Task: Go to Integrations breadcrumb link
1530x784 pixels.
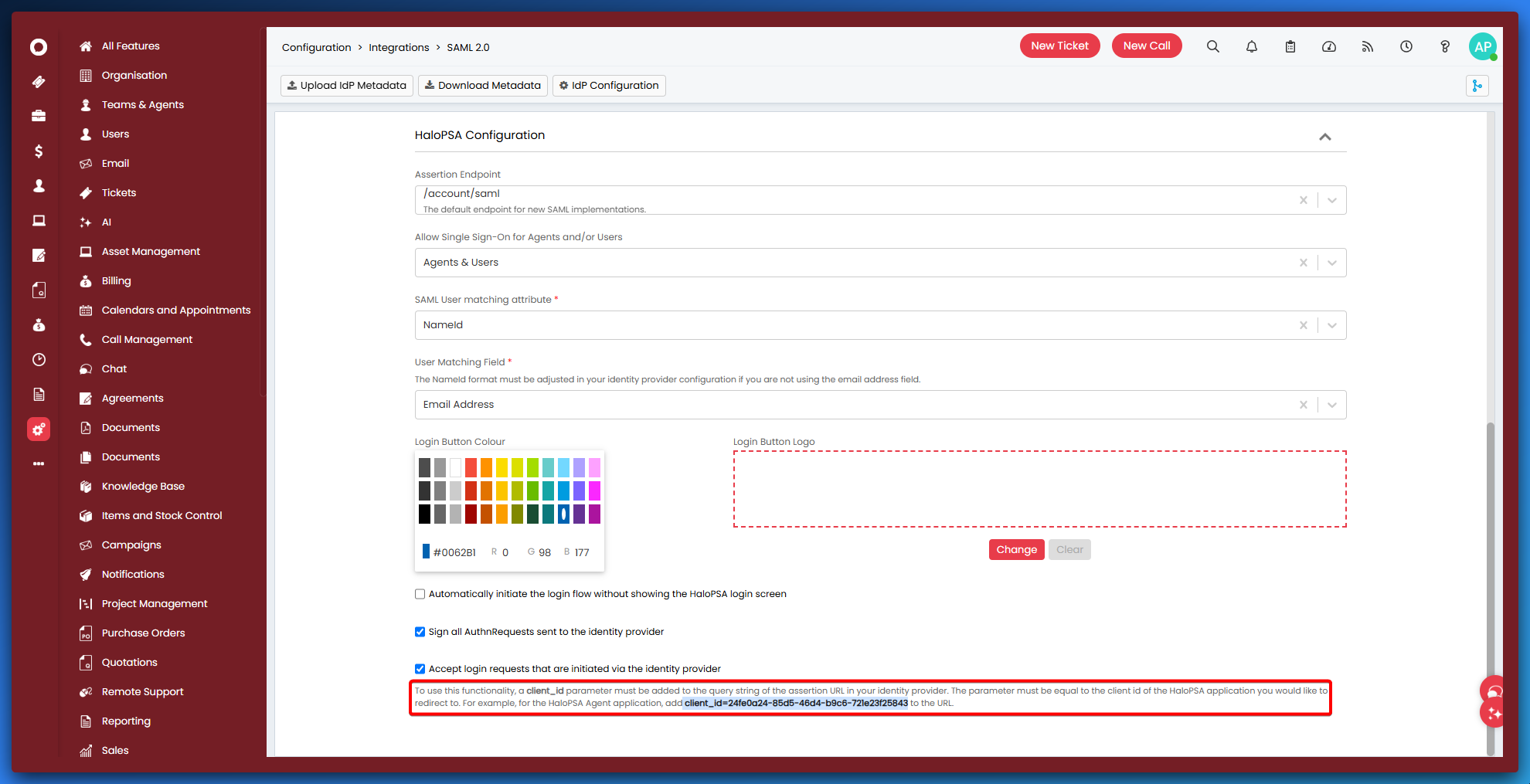Action: [399, 48]
